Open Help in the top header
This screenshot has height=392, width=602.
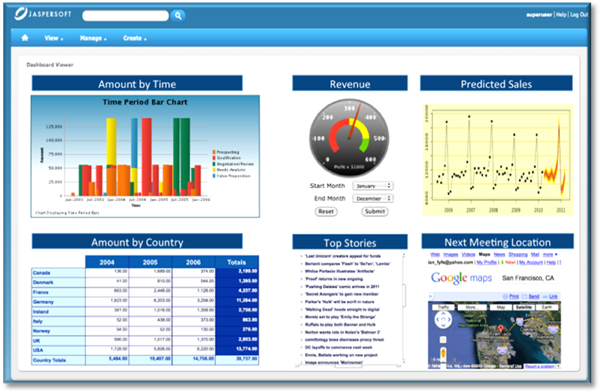[x=561, y=15]
